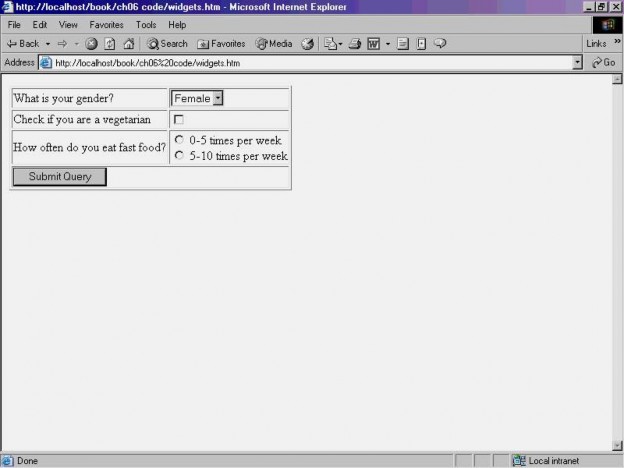The image size is (624, 468).
Task: Open the Search pane from the toolbar
Action: pos(167,44)
